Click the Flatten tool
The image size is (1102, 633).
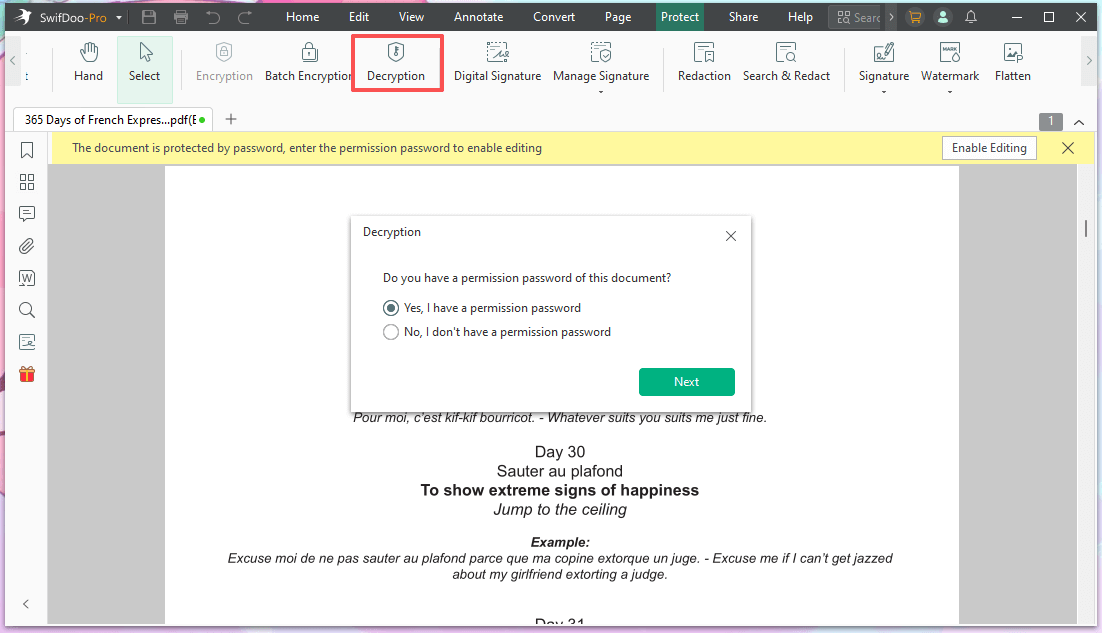(1012, 62)
